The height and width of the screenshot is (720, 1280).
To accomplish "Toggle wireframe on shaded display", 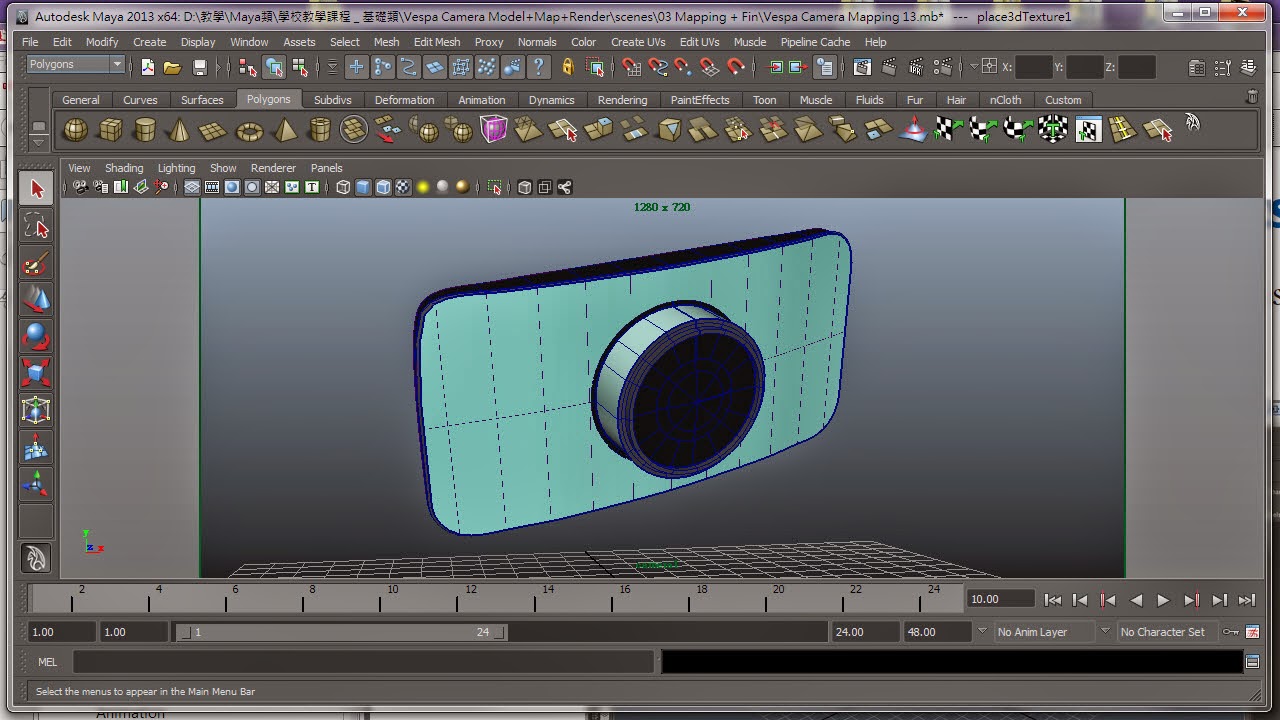I will (383, 187).
